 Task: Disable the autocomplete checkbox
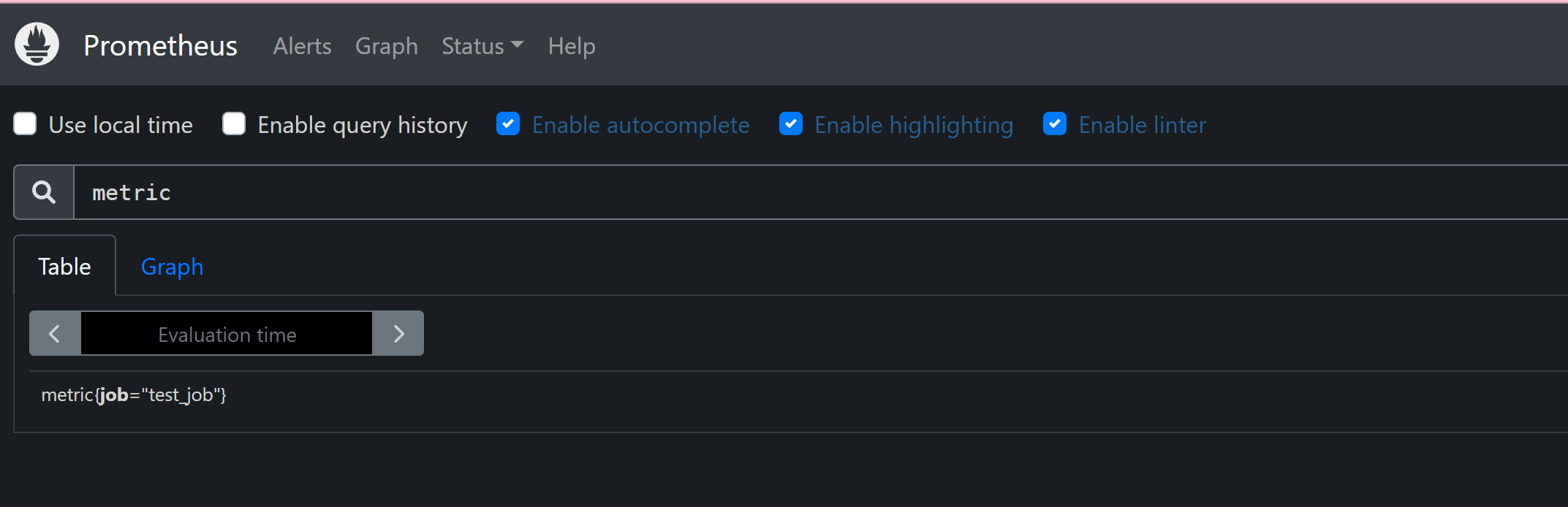[508, 124]
